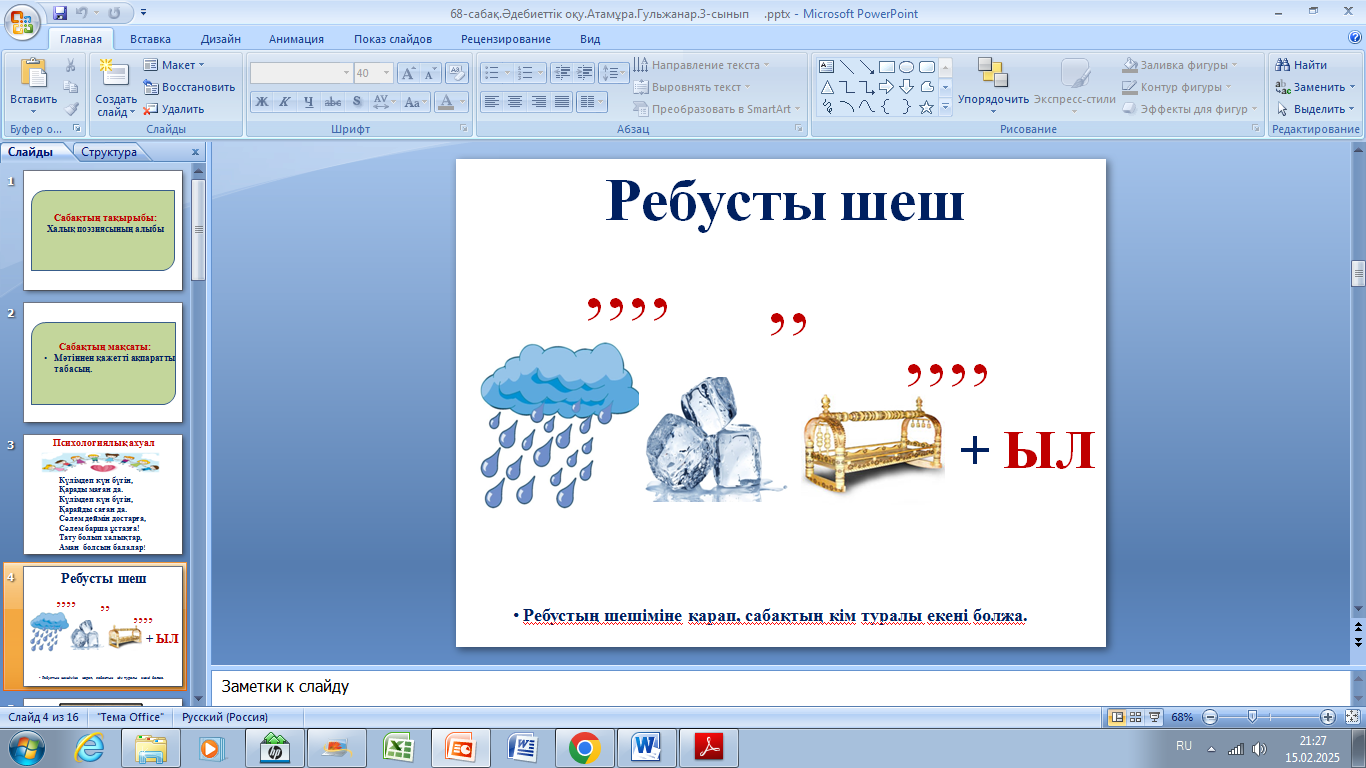Switch to the Структура outline tab
The height and width of the screenshot is (768, 1366).
click(109, 152)
